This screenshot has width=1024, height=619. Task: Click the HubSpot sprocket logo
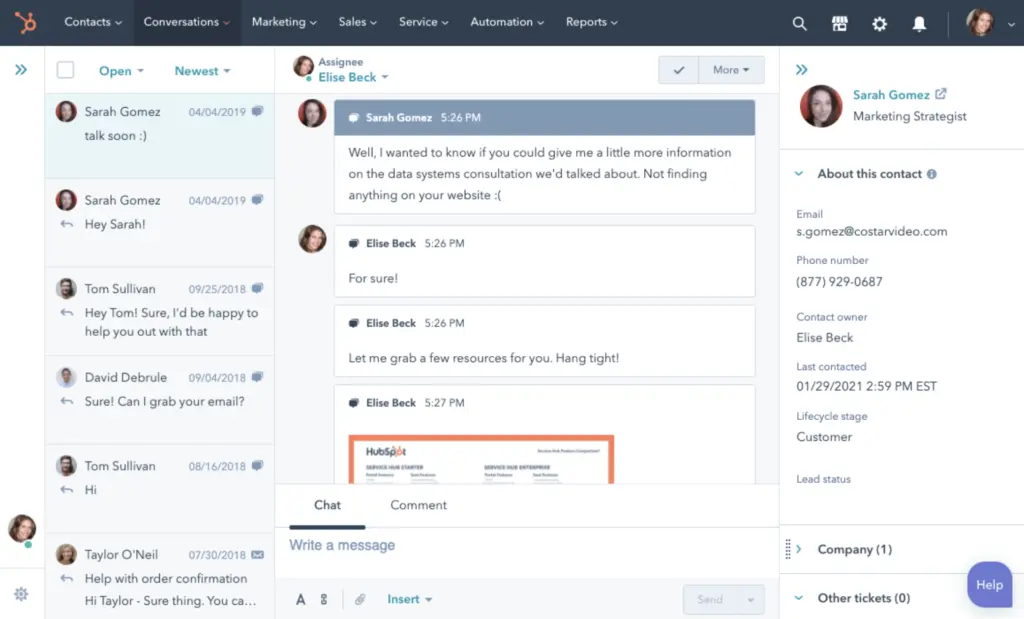[x=24, y=22]
